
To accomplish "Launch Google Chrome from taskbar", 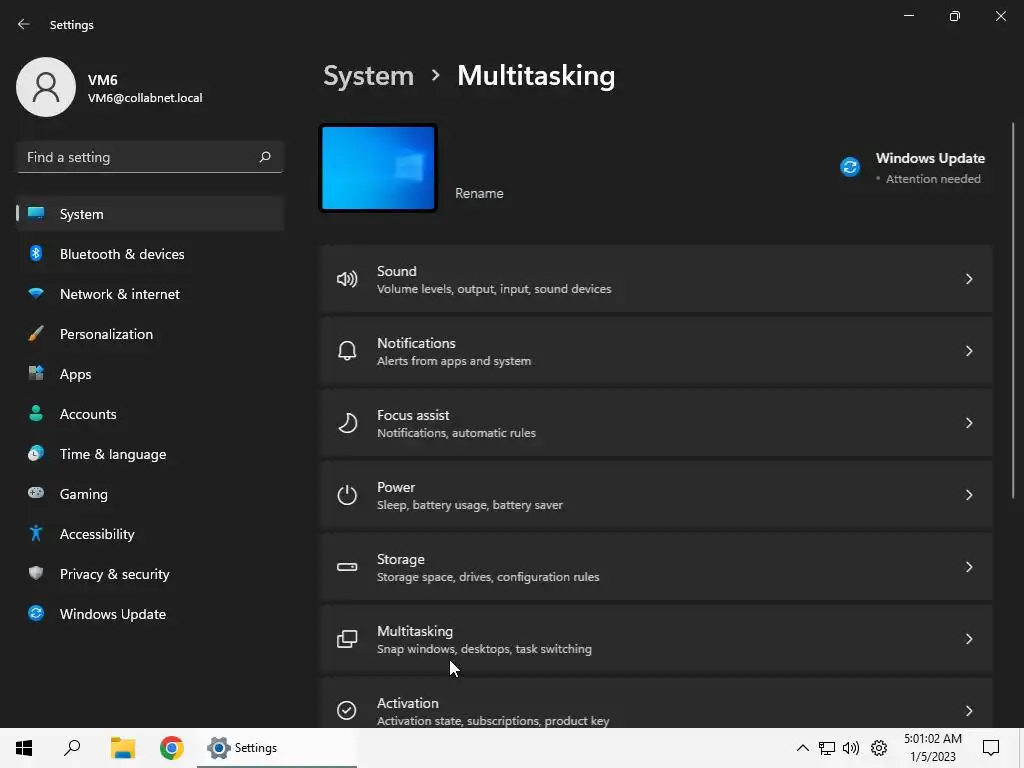I will [x=172, y=748].
